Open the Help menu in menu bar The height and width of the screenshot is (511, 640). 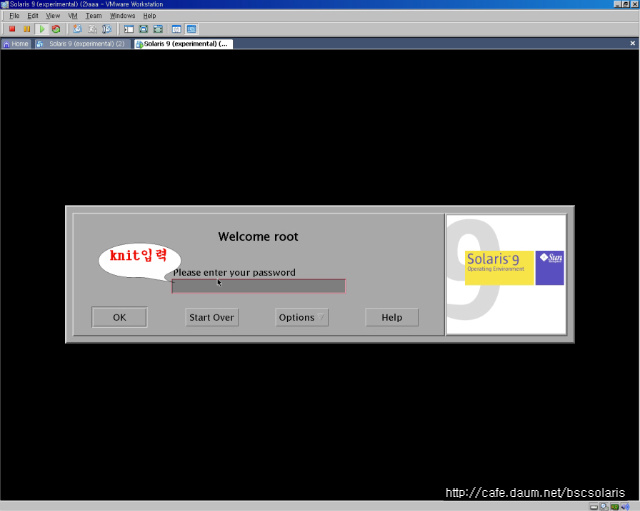[149, 16]
